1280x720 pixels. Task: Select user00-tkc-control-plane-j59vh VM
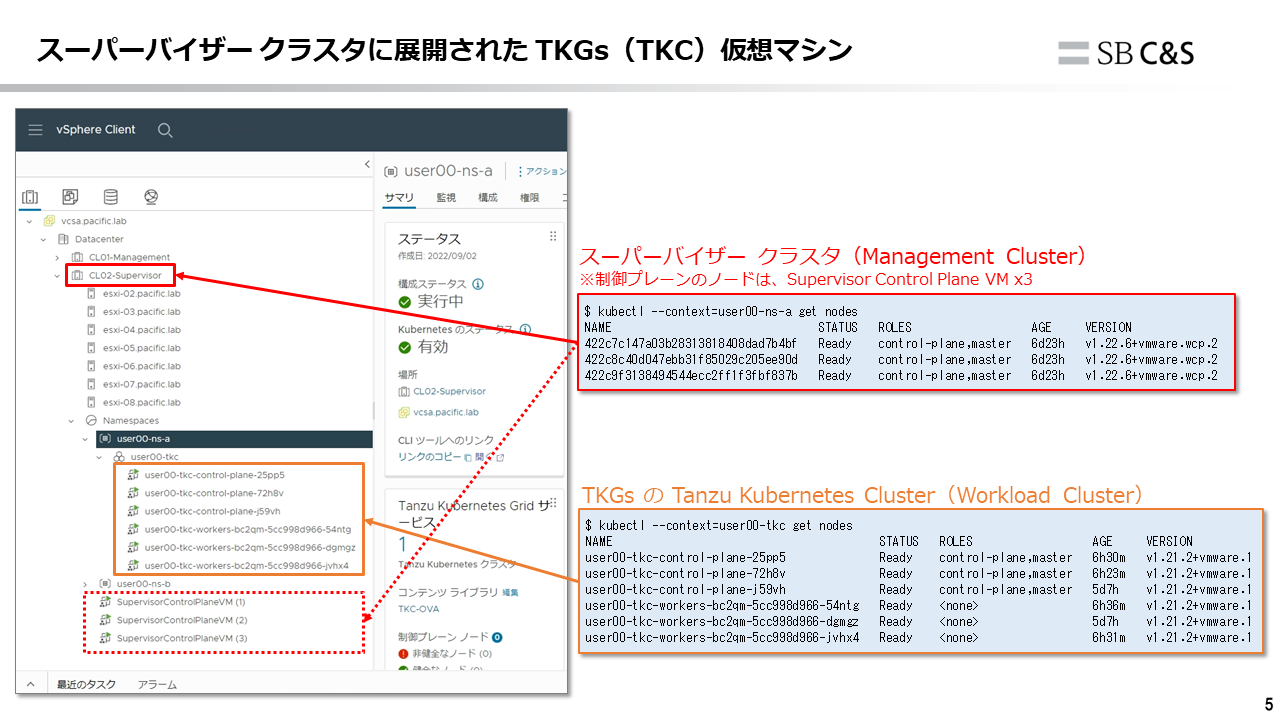click(212, 511)
